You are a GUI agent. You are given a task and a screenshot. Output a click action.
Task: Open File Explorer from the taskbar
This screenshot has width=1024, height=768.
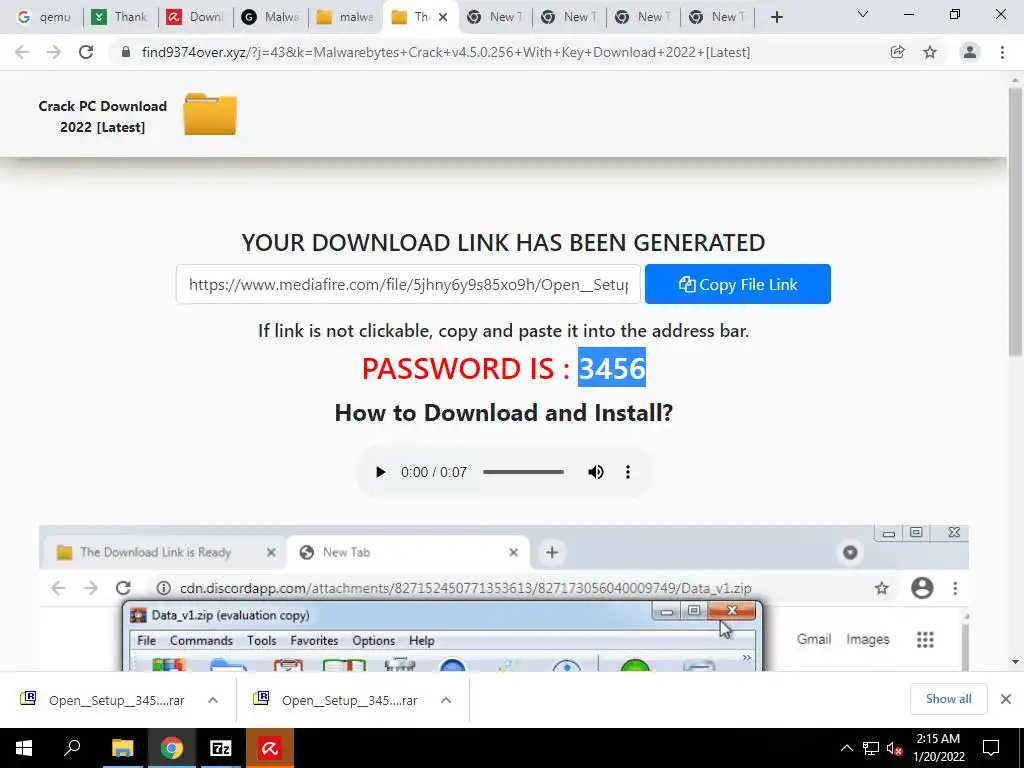point(122,748)
